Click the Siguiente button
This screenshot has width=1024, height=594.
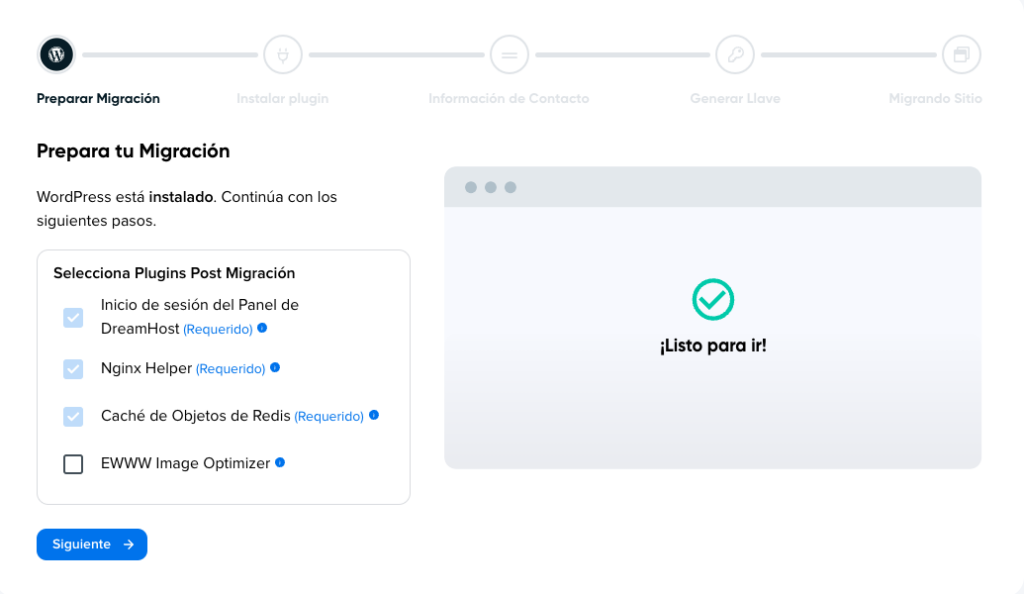[x=92, y=544]
